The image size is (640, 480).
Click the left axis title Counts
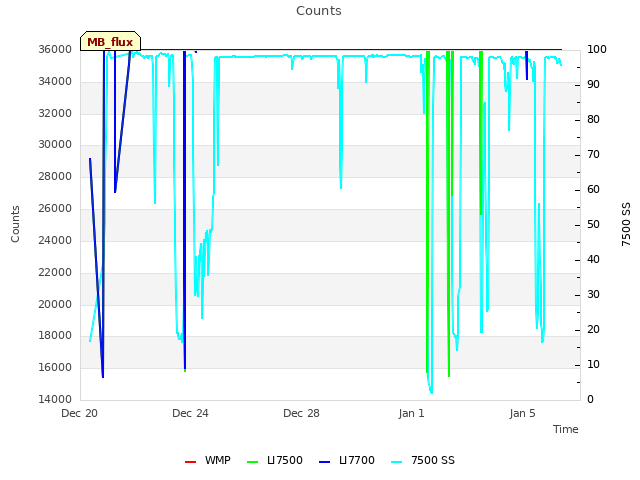click(15, 224)
